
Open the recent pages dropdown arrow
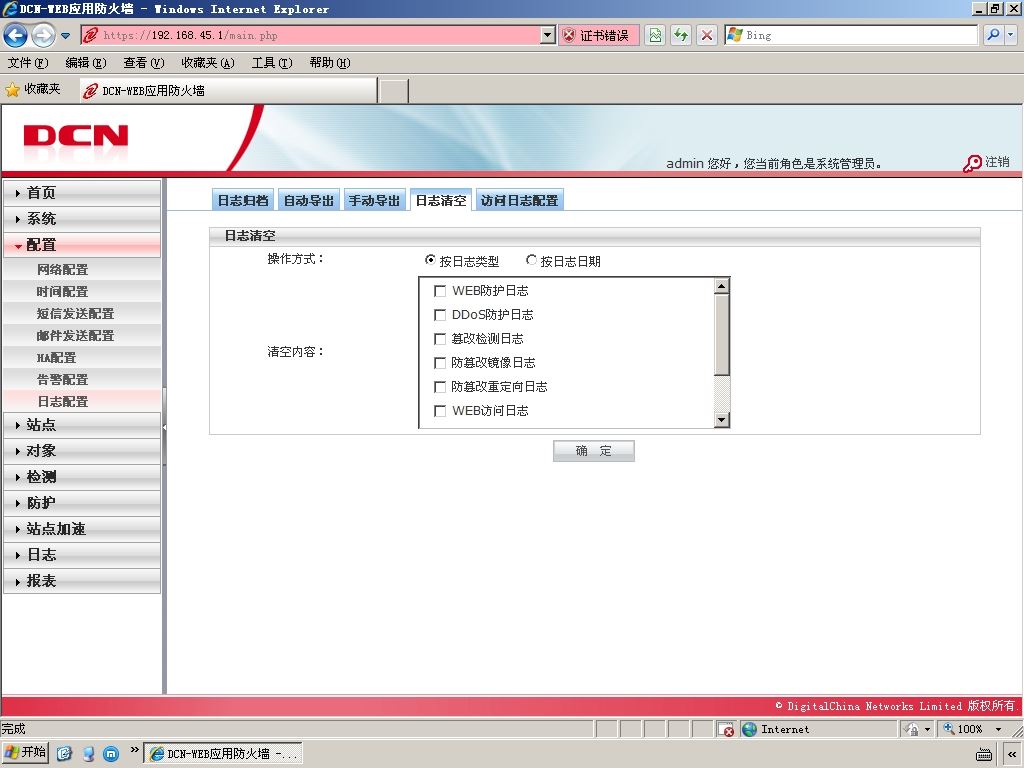click(65, 36)
